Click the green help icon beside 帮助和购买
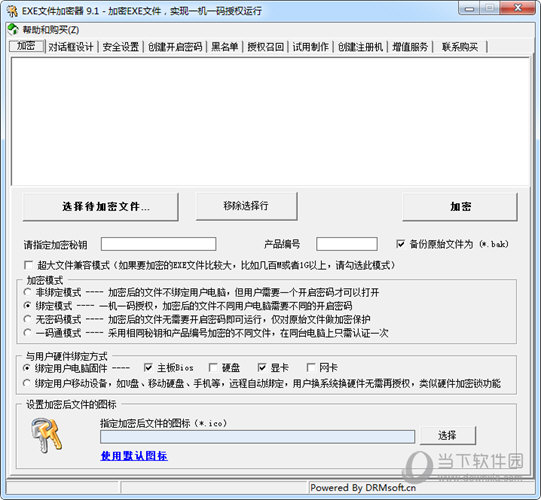The height and width of the screenshot is (500, 541). pyautogui.click(x=13, y=29)
